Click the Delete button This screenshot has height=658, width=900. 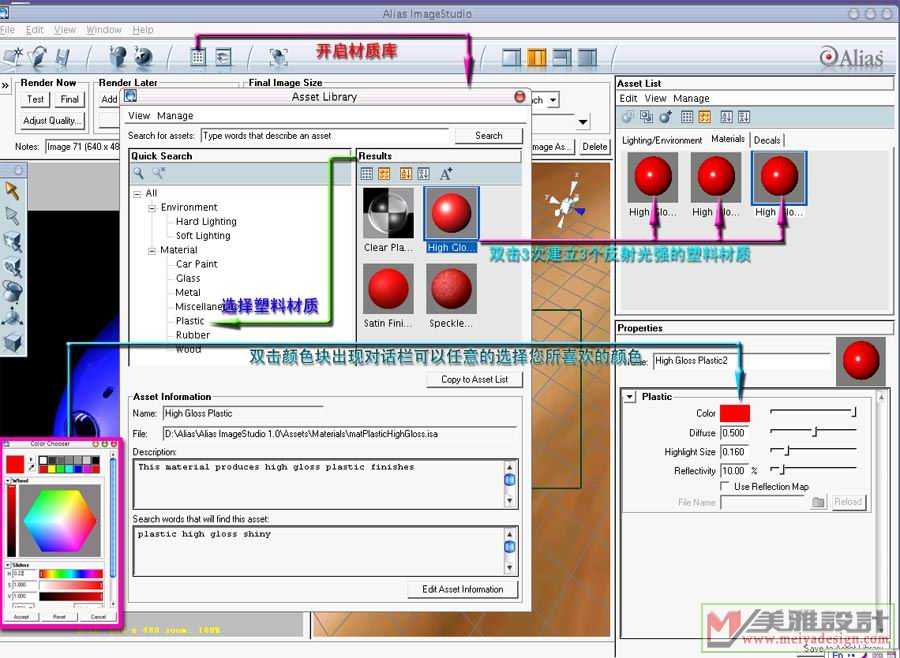[594, 146]
